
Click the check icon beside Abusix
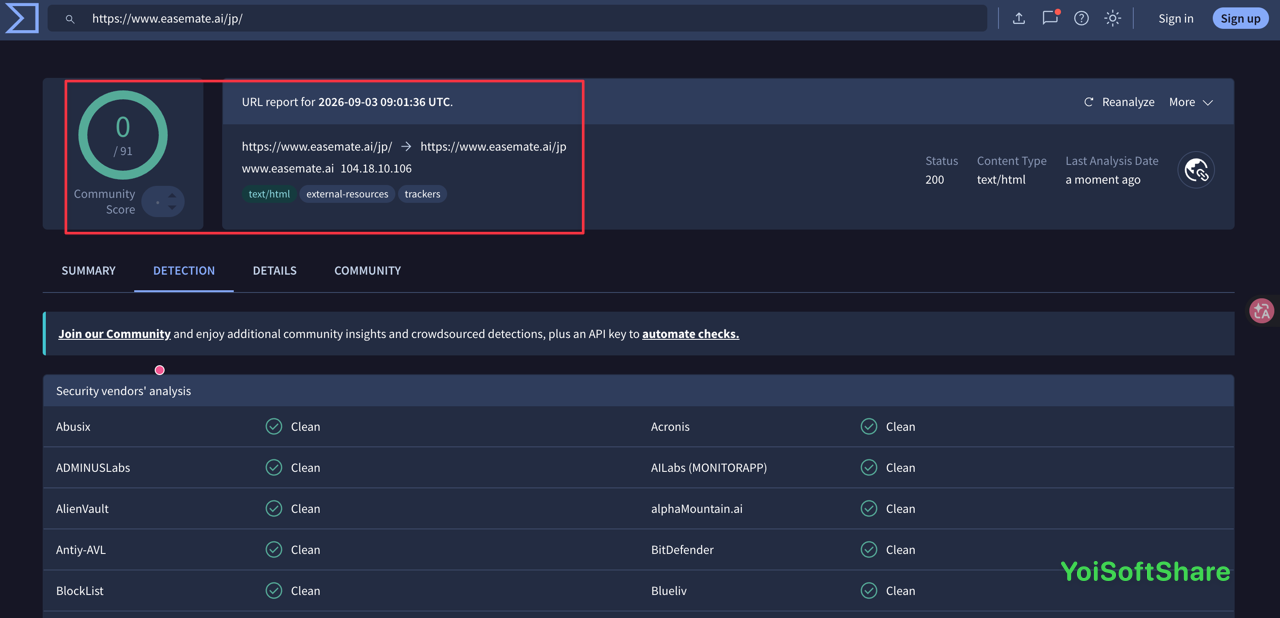click(274, 426)
